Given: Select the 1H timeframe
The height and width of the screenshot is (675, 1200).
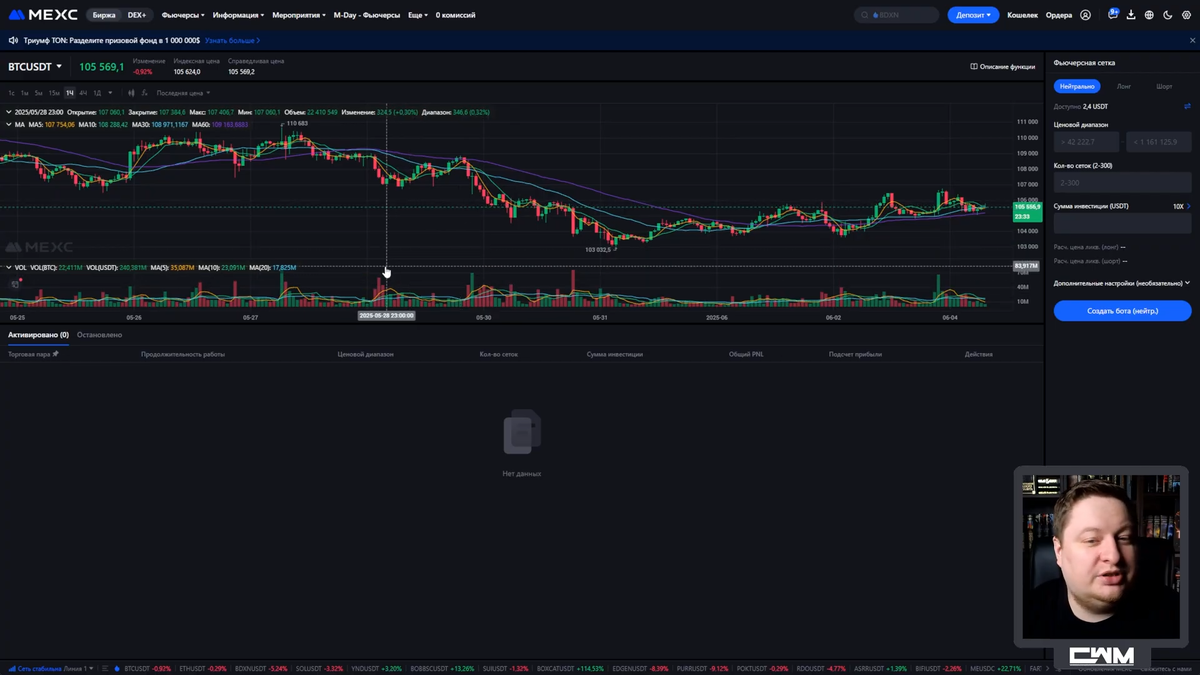Looking at the screenshot, I should coord(70,93).
